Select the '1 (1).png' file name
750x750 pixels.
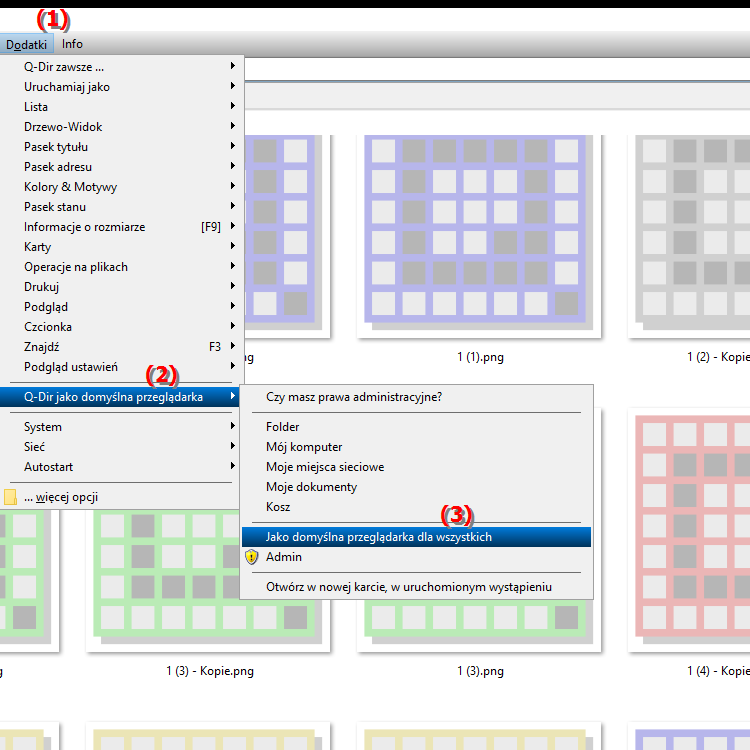[480, 357]
